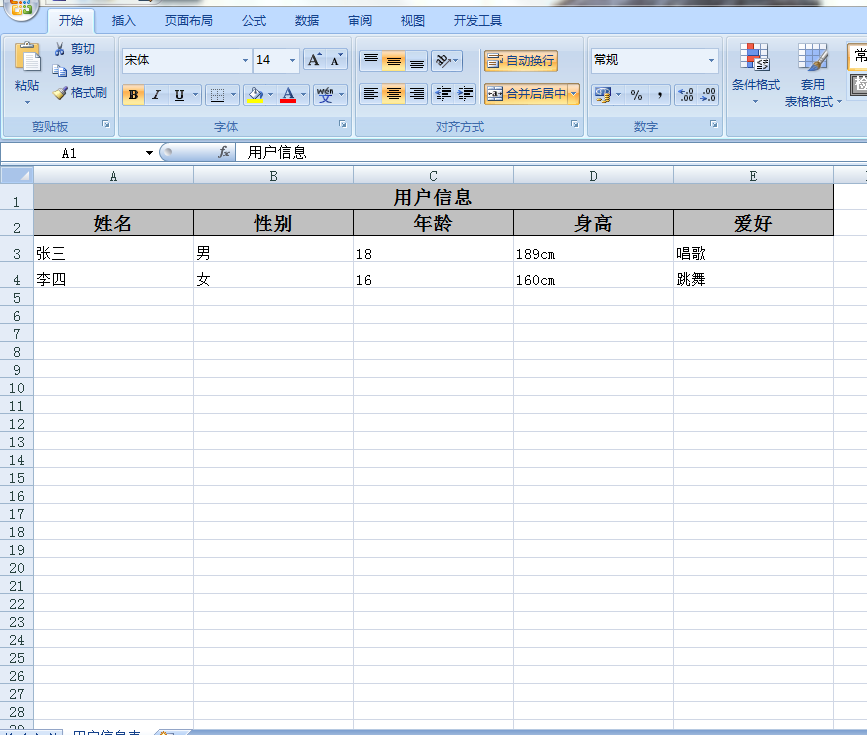Click the increase decimal places icon
The image size is (867, 735).
click(x=686, y=95)
